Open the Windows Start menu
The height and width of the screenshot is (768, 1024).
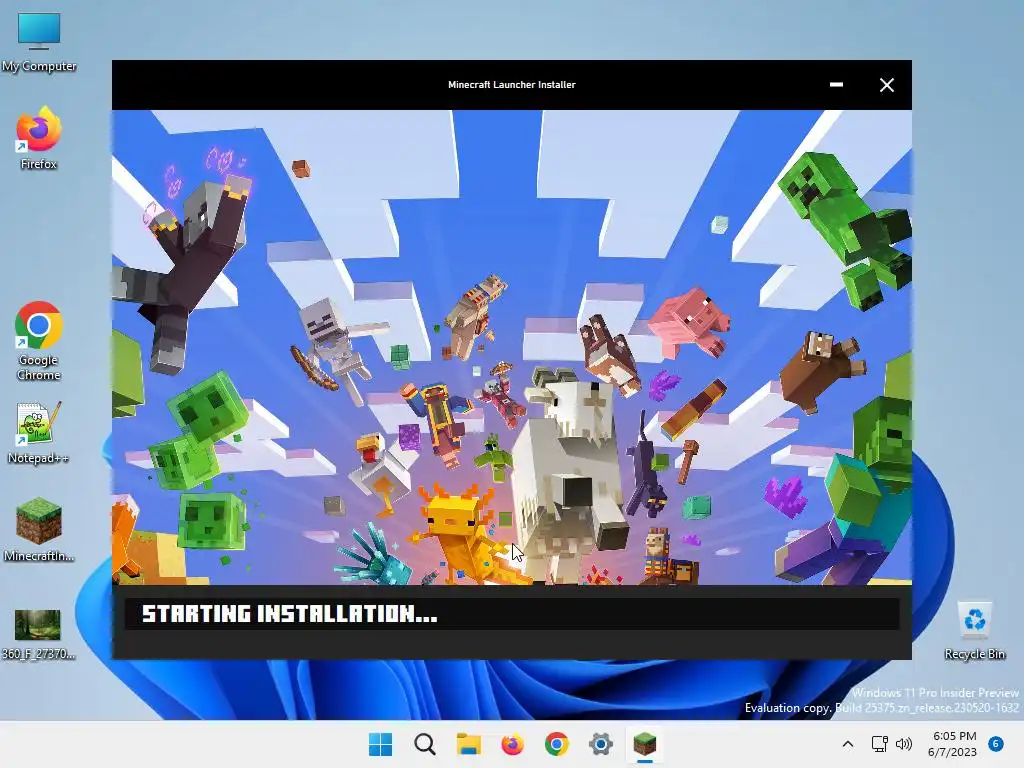tap(380, 744)
